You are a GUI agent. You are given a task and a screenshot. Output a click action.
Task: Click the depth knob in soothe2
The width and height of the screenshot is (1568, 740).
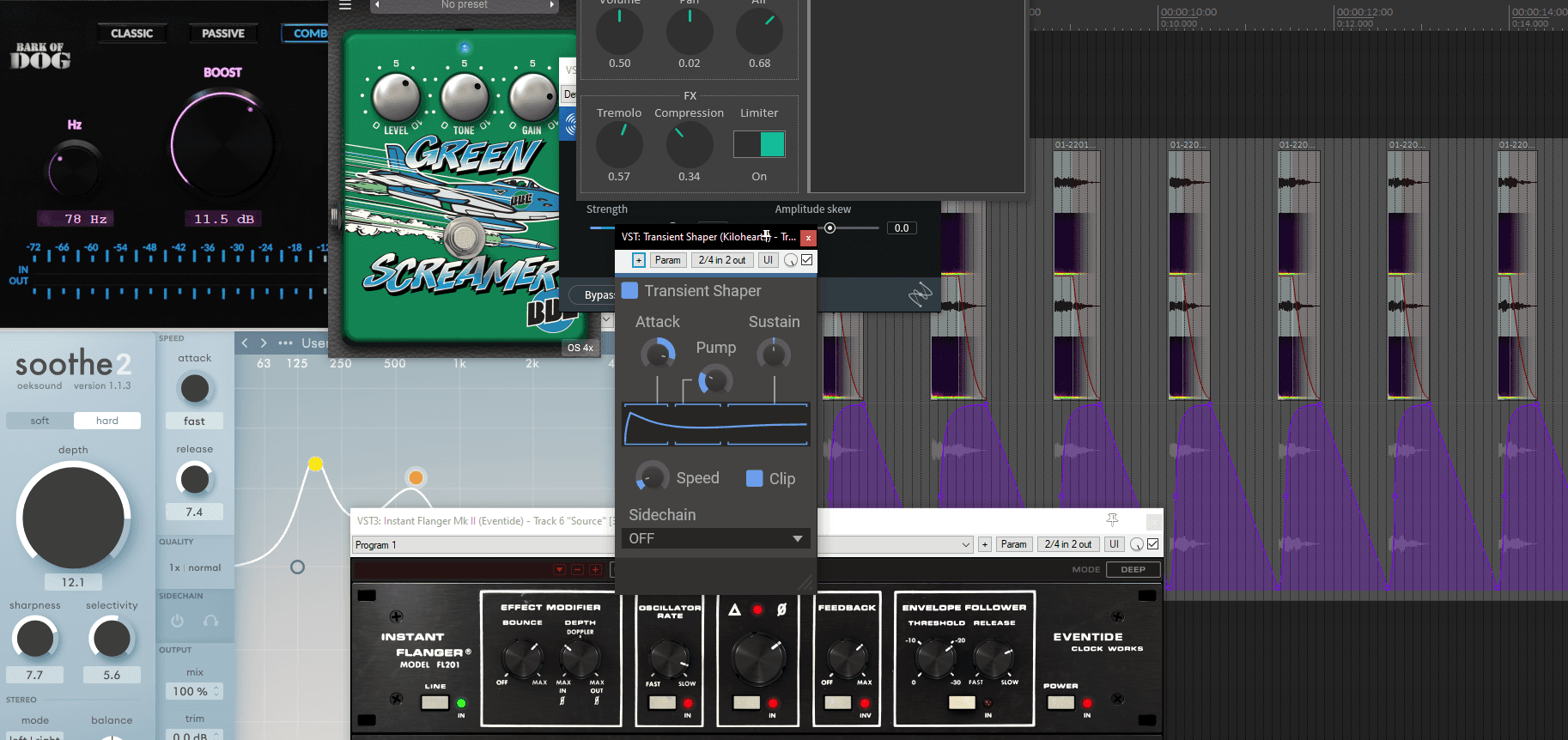73,517
